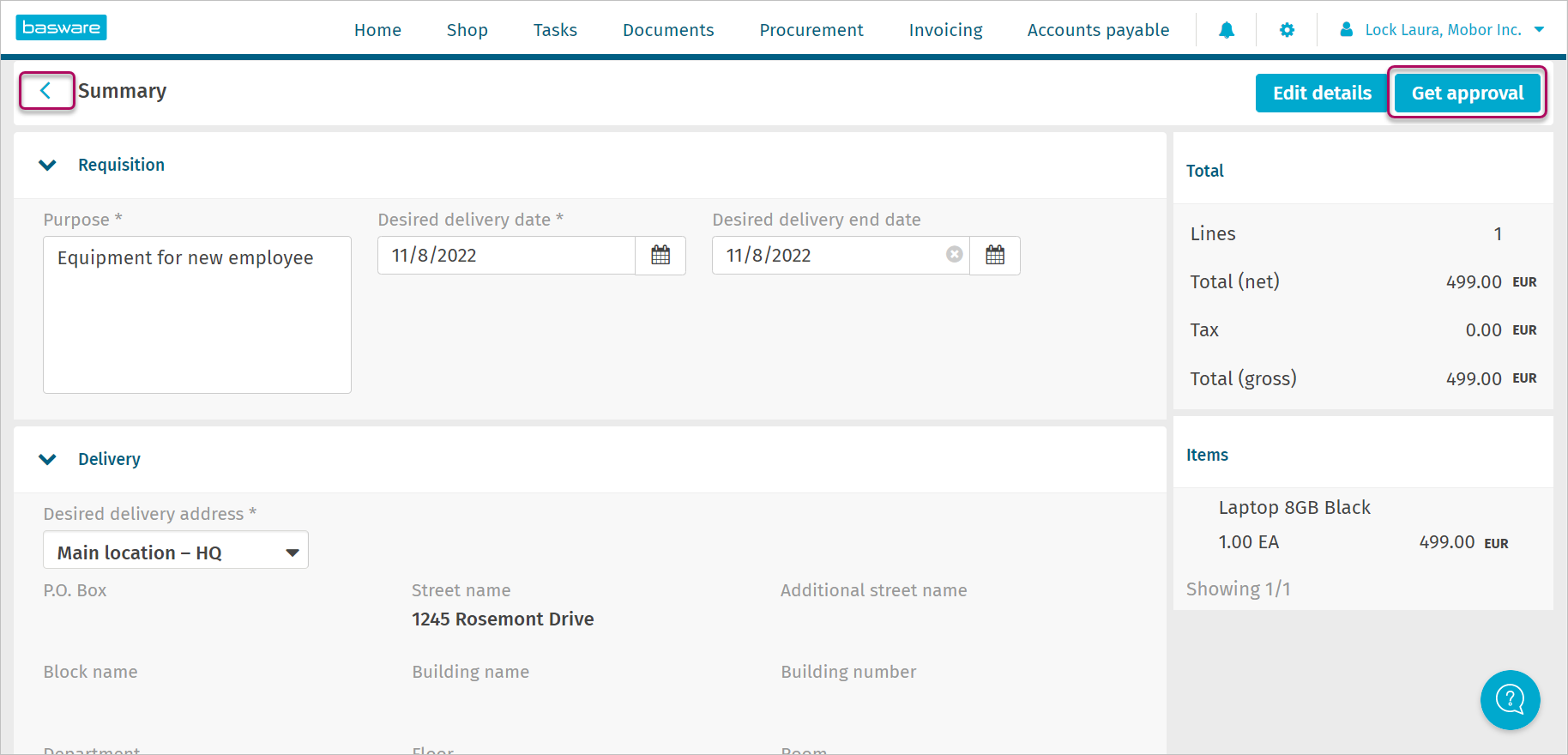The image size is (1568, 755).
Task: Click the Requisition section title
Action: point(121,165)
